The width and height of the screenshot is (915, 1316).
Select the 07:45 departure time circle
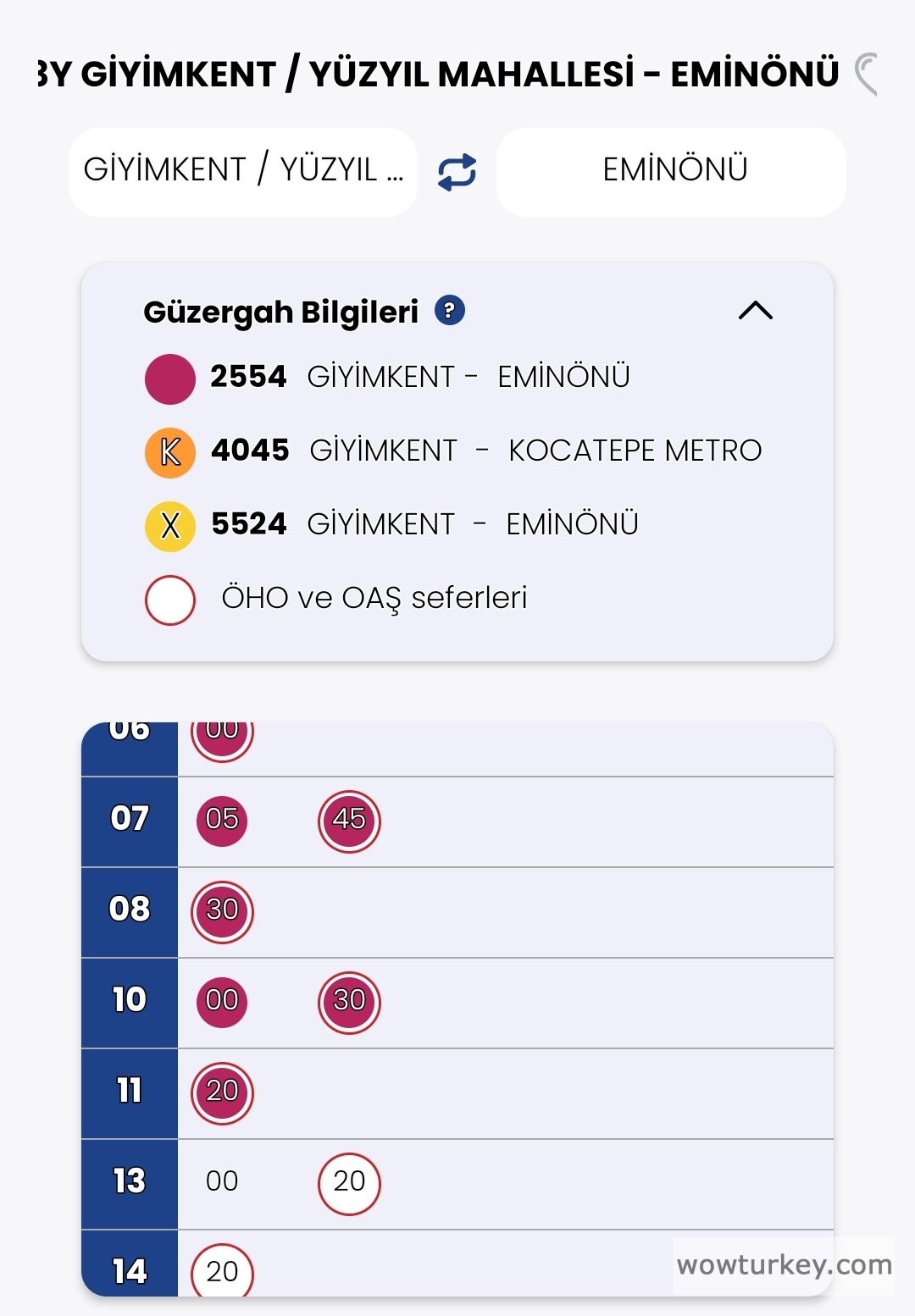click(x=350, y=819)
